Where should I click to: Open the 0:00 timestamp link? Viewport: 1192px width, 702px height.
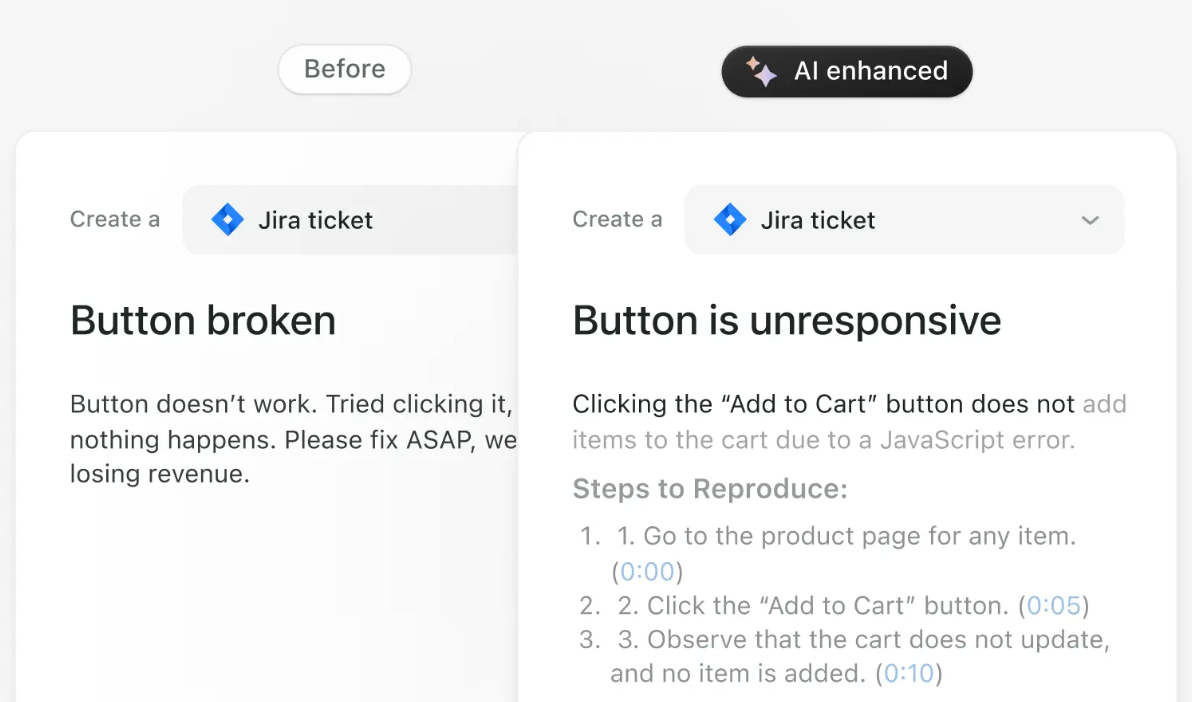pos(647,571)
